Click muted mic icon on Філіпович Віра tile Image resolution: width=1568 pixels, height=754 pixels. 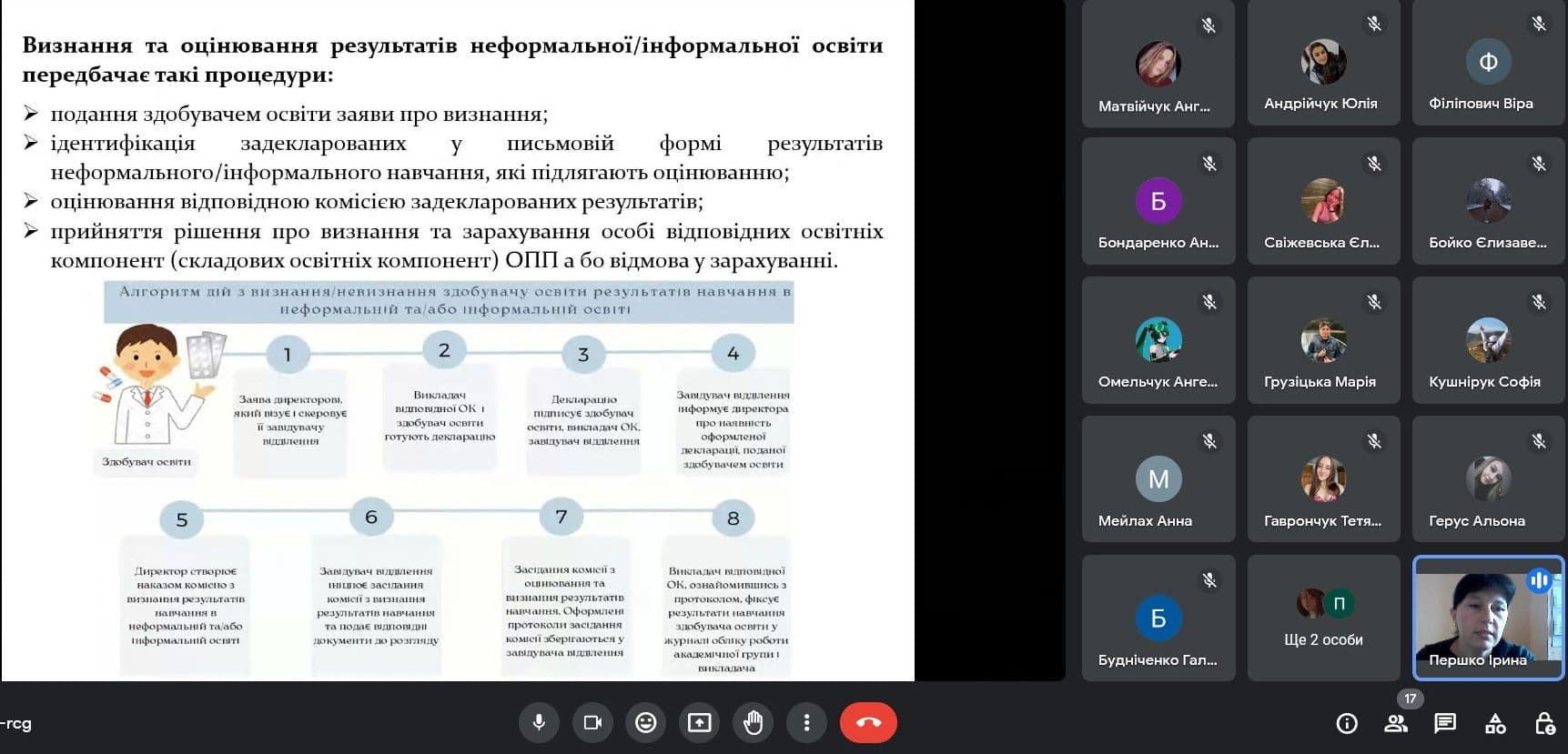click(1539, 24)
